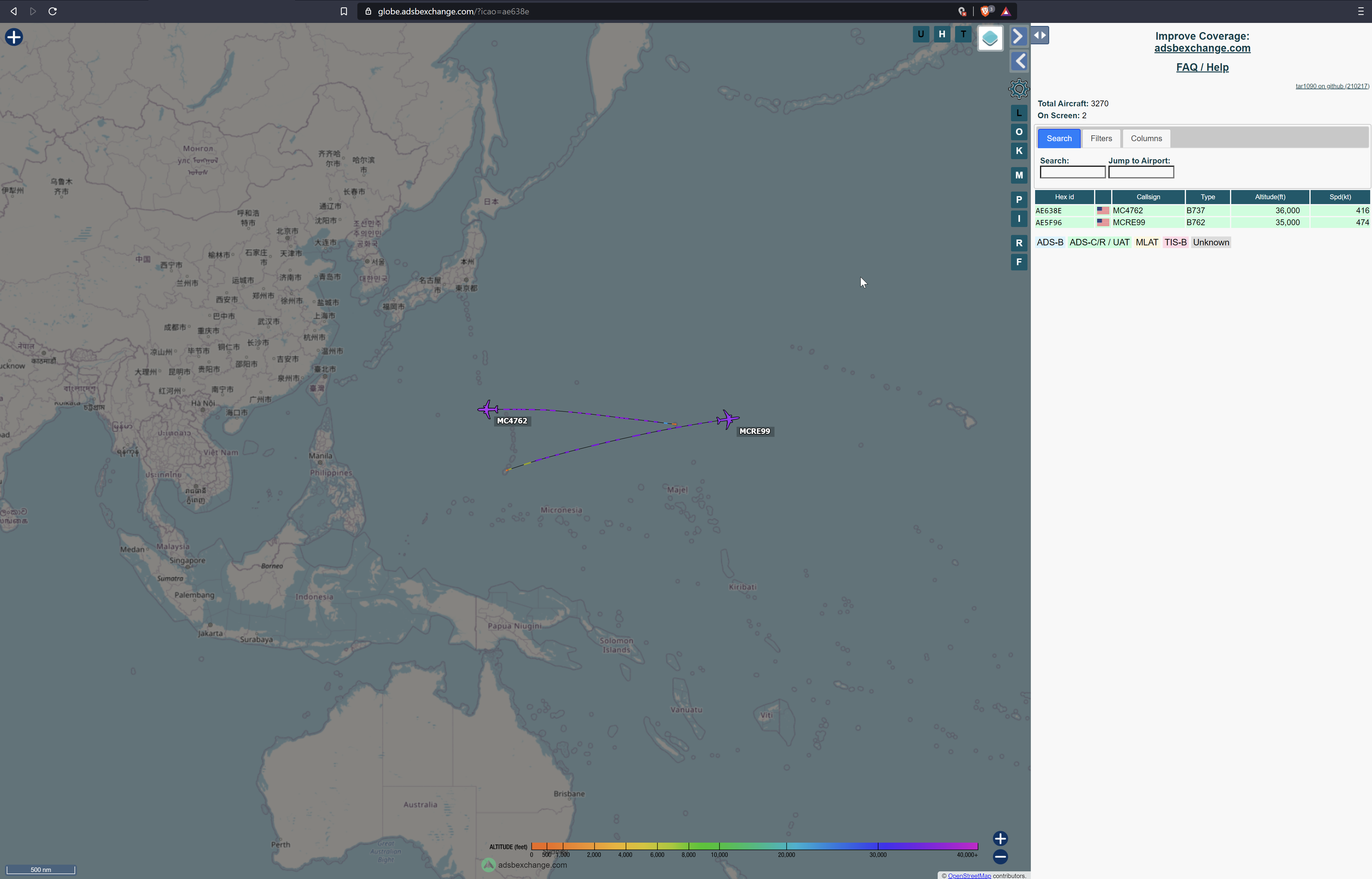Viewport: 1372px width, 879px height.
Task: Click MLAT legend swatch
Action: (x=1147, y=243)
